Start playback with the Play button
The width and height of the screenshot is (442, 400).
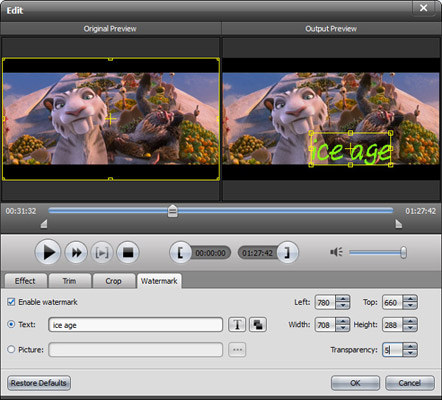click(48, 252)
